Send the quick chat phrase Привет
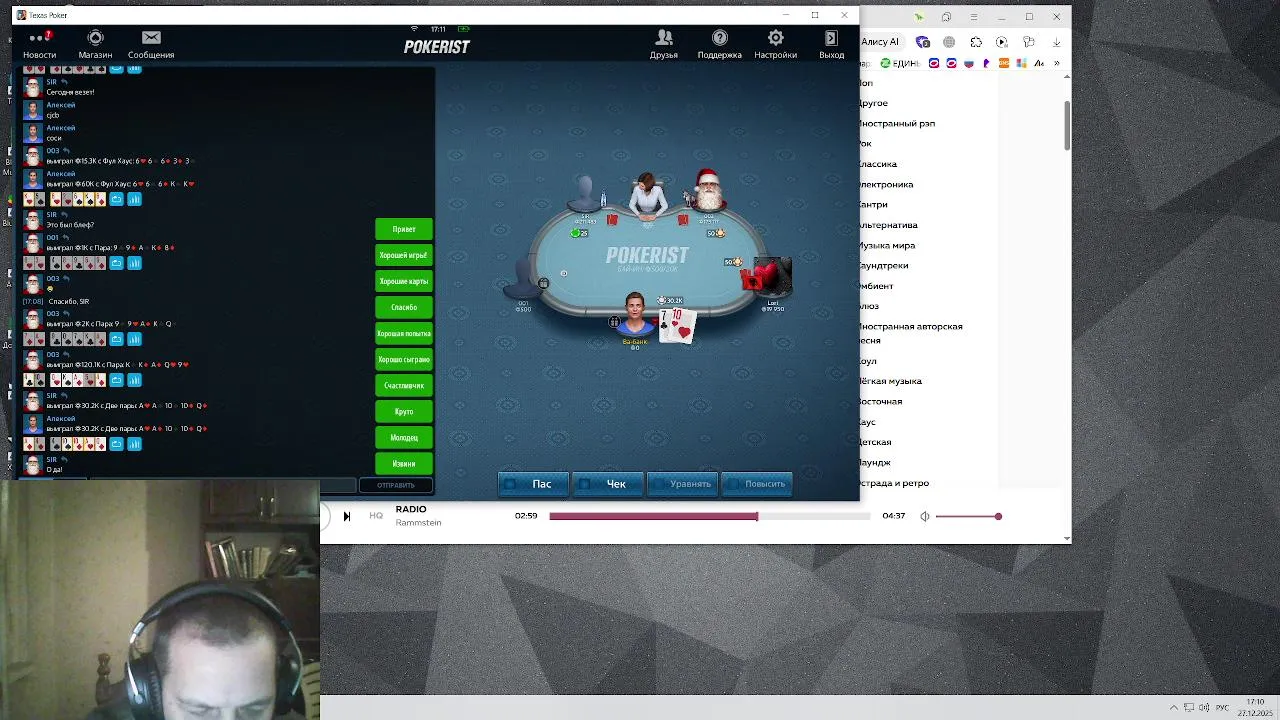Image resolution: width=1280 pixels, height=720 pixels. point(404,229)
